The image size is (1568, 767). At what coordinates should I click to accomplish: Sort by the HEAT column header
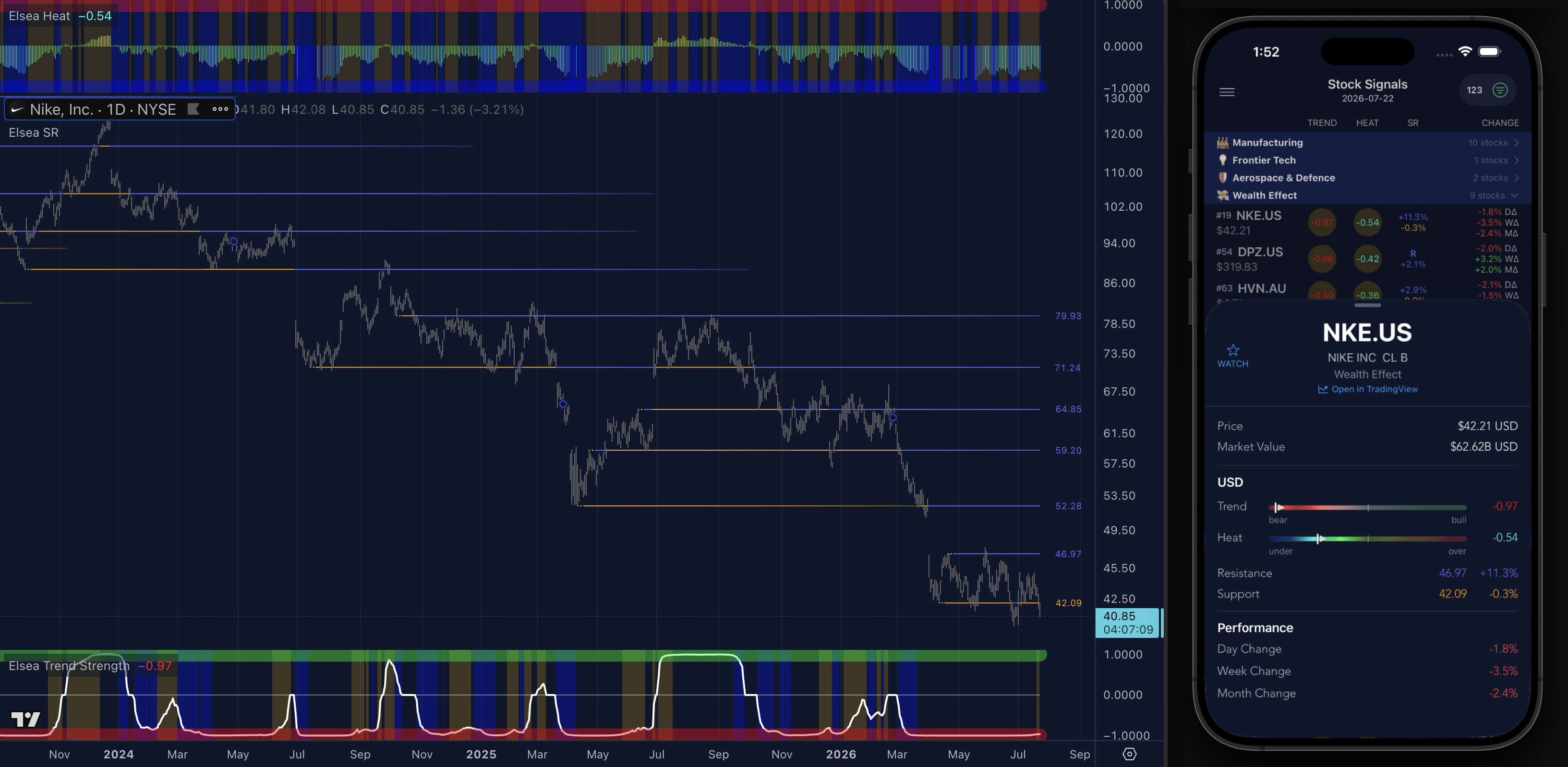(x=1367, y=123)
